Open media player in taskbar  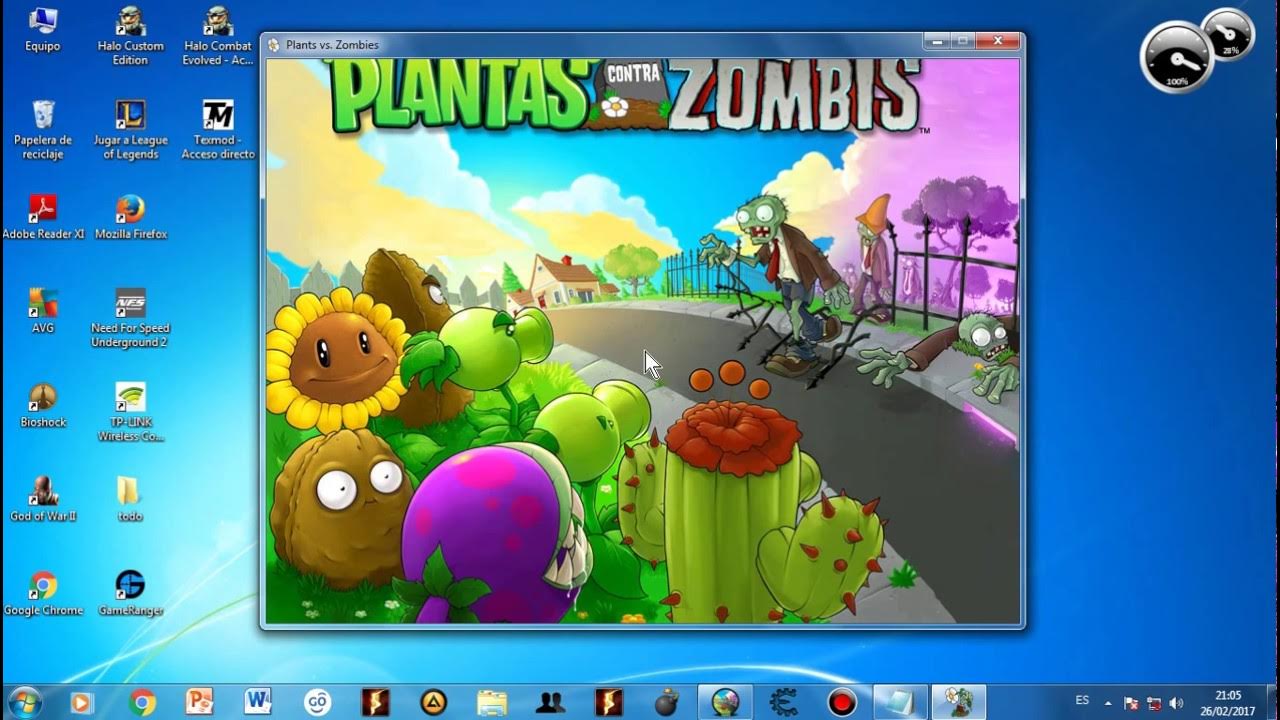click(x=80, y=702)
